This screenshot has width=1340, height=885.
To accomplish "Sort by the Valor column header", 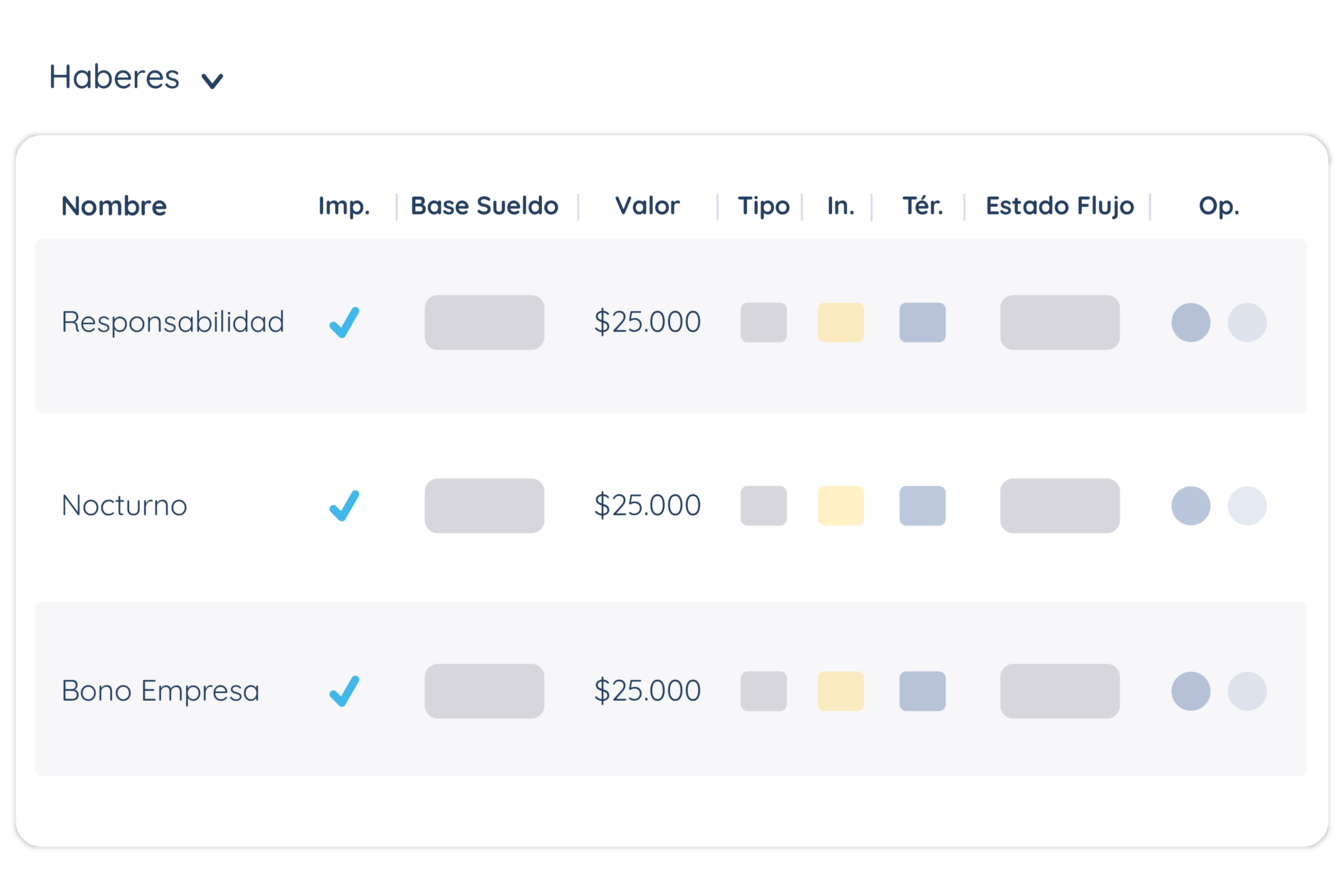I will (647, 206).
